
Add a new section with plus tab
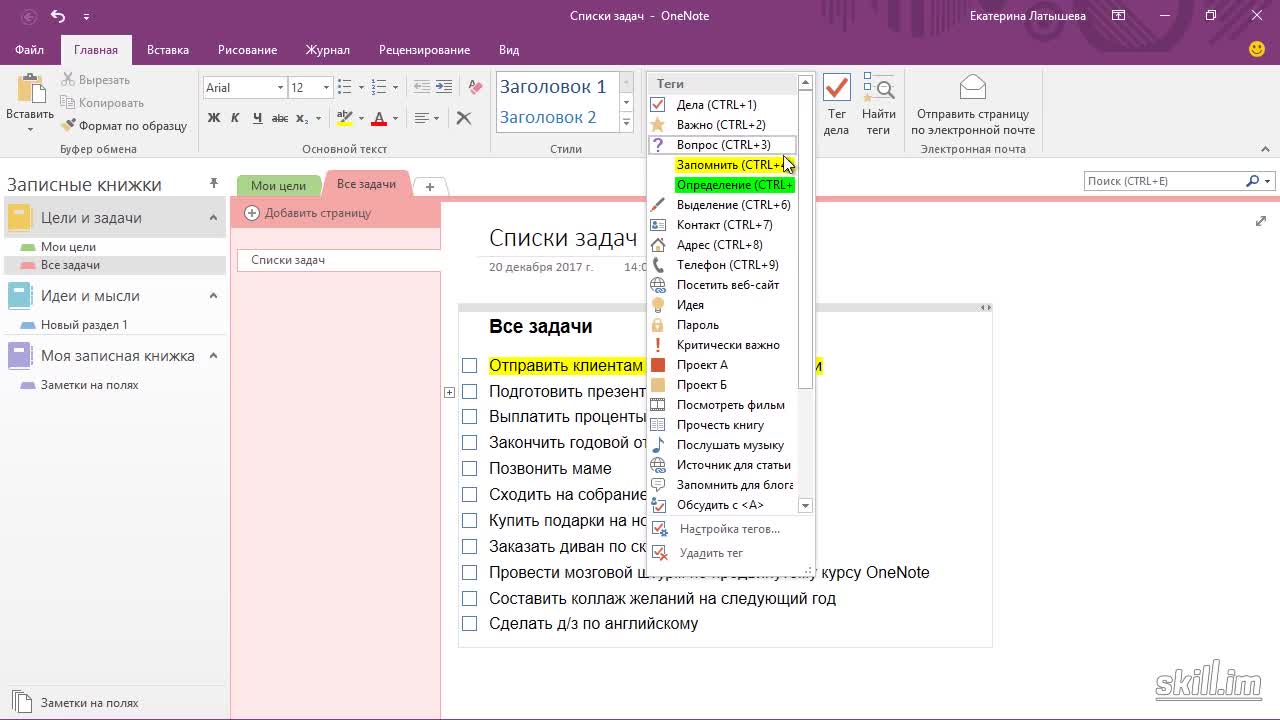(429, 187)
